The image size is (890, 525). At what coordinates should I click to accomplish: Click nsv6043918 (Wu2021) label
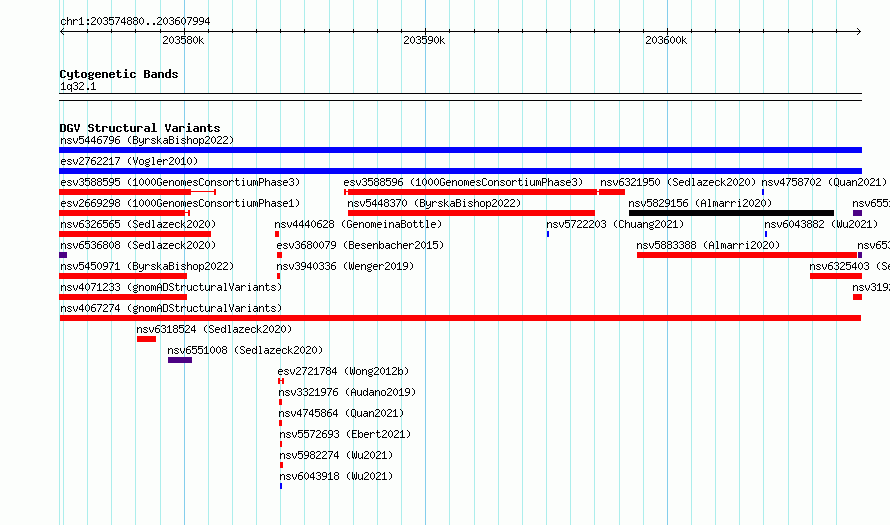(336, 476)
